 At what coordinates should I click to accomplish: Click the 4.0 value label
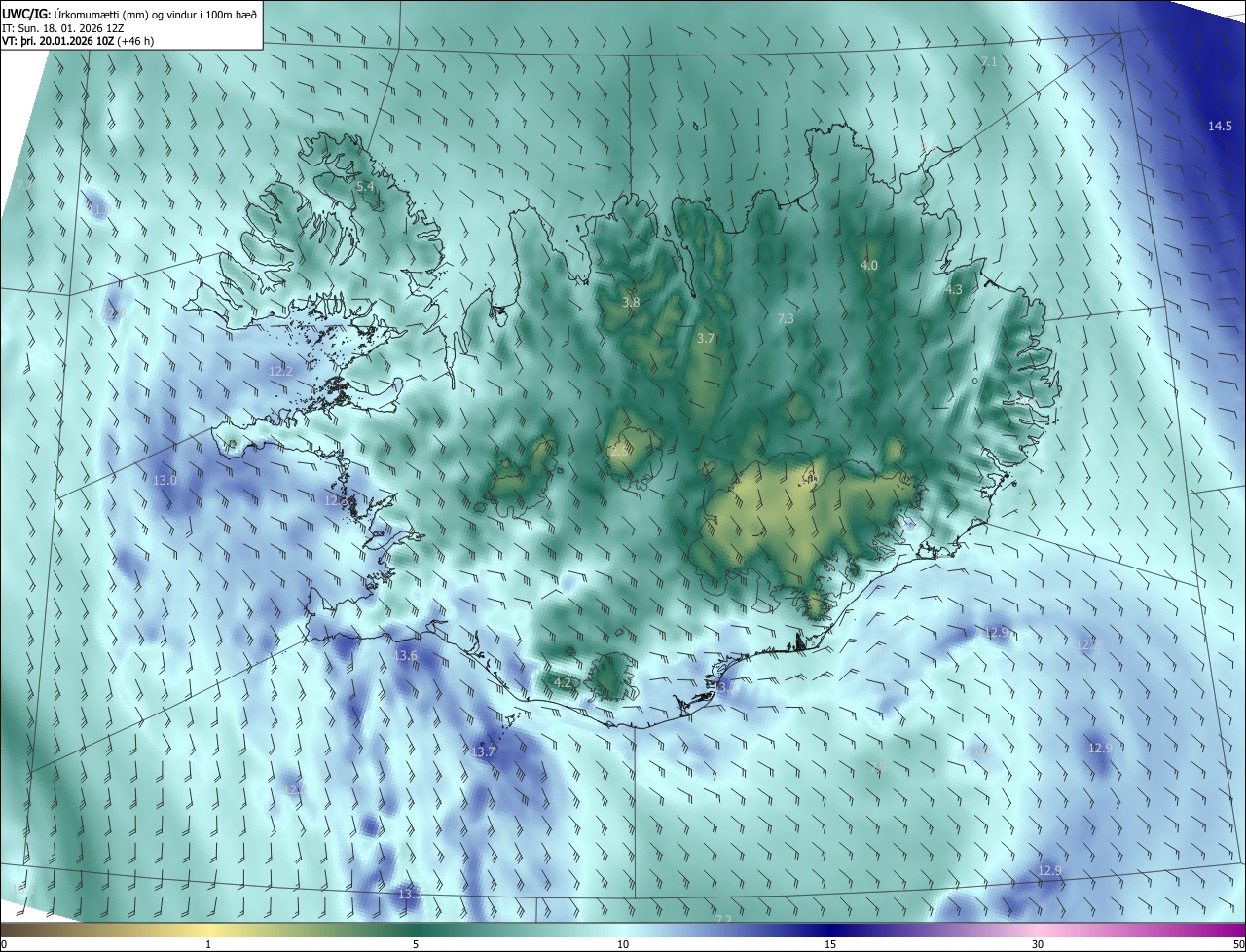click(x=869, y=265)
